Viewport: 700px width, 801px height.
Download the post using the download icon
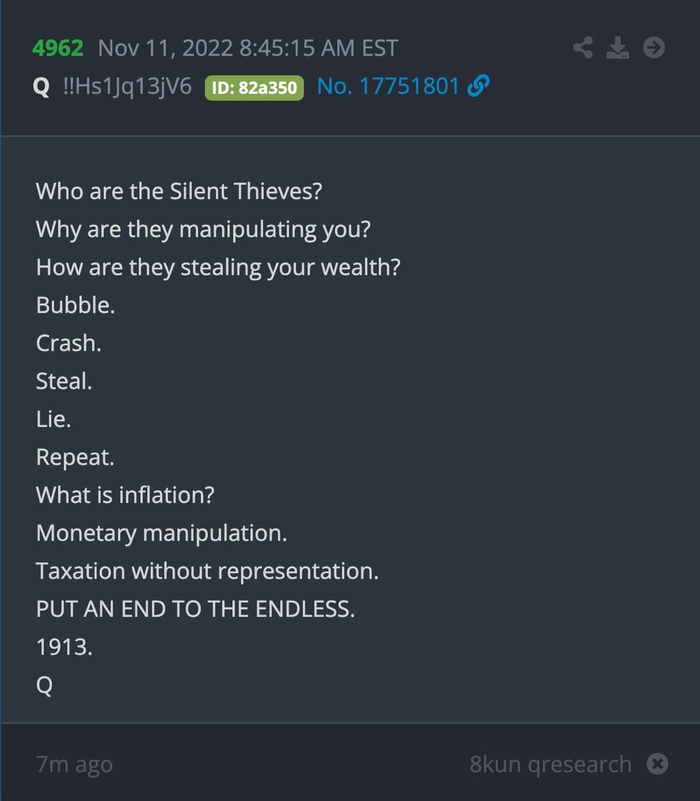pos(618,47)
